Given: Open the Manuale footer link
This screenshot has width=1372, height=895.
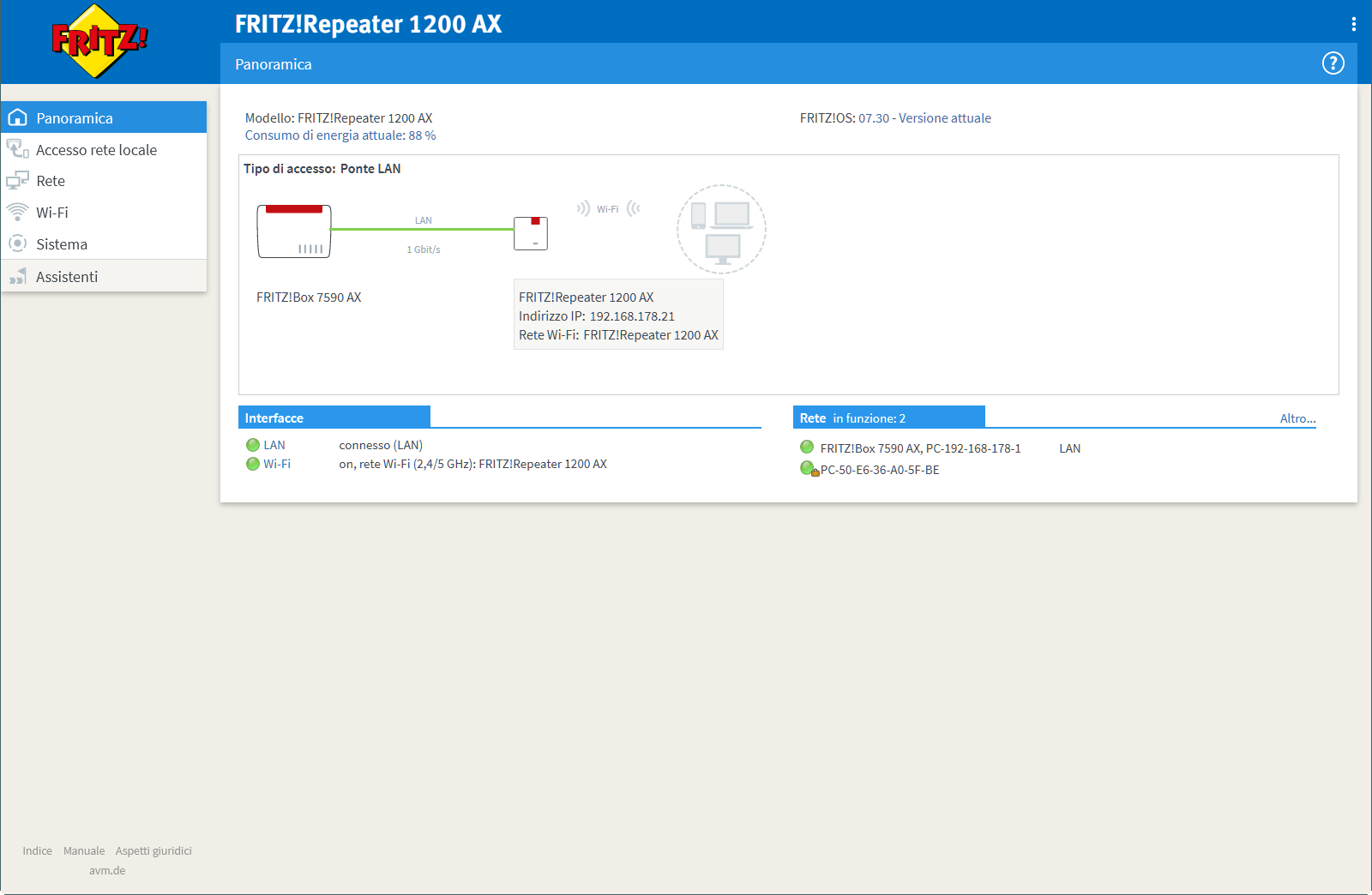Looking at the screenshot, I should tap(84, 850).
